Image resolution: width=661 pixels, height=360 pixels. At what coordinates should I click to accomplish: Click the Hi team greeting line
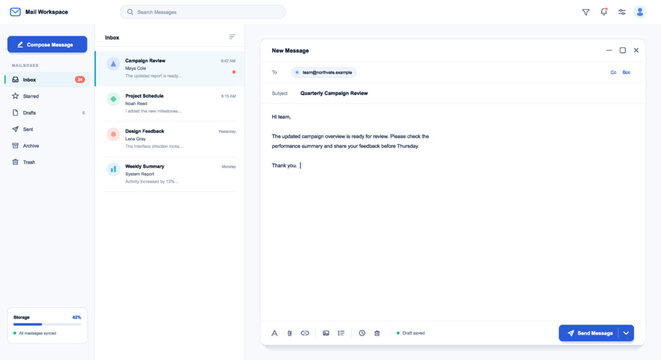281,117
